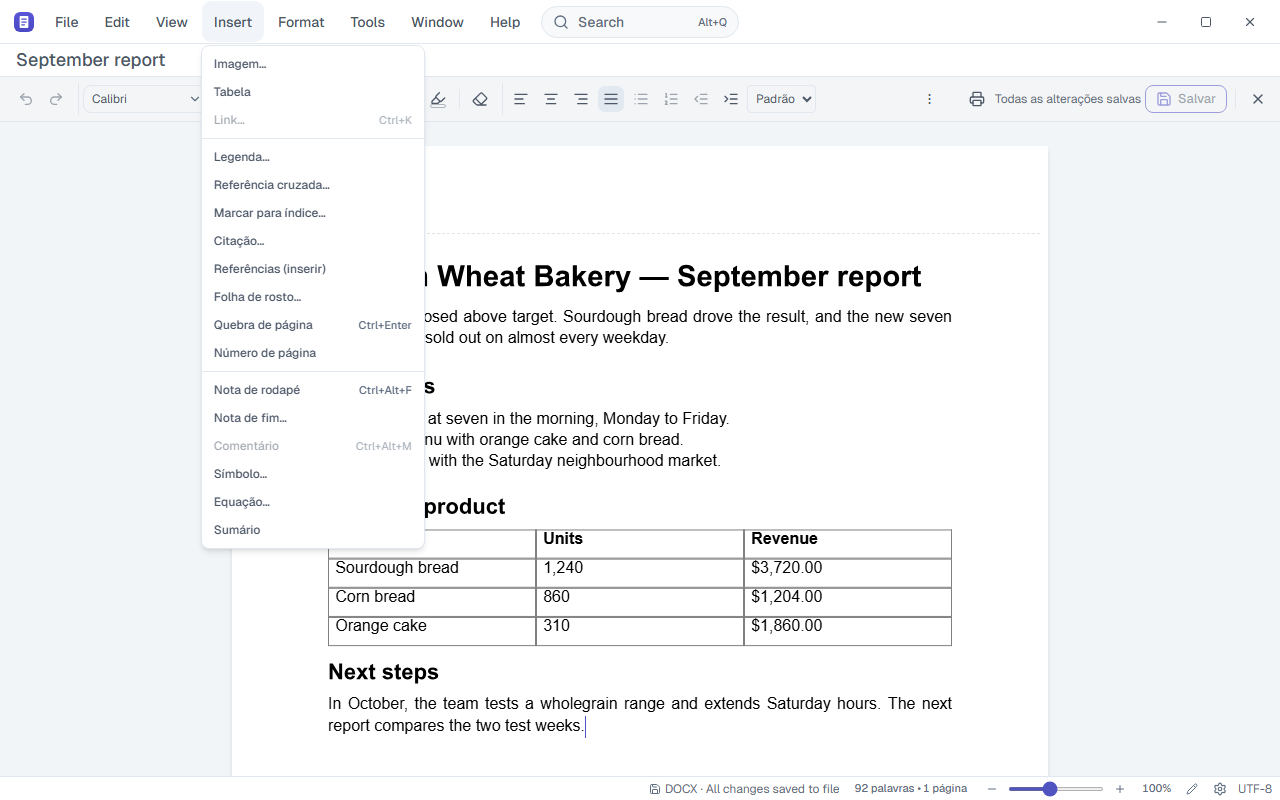The height and width of the screenshot is (800, 1280).
Task: Select Referências (inserir) entry
Action: [313, 269]
